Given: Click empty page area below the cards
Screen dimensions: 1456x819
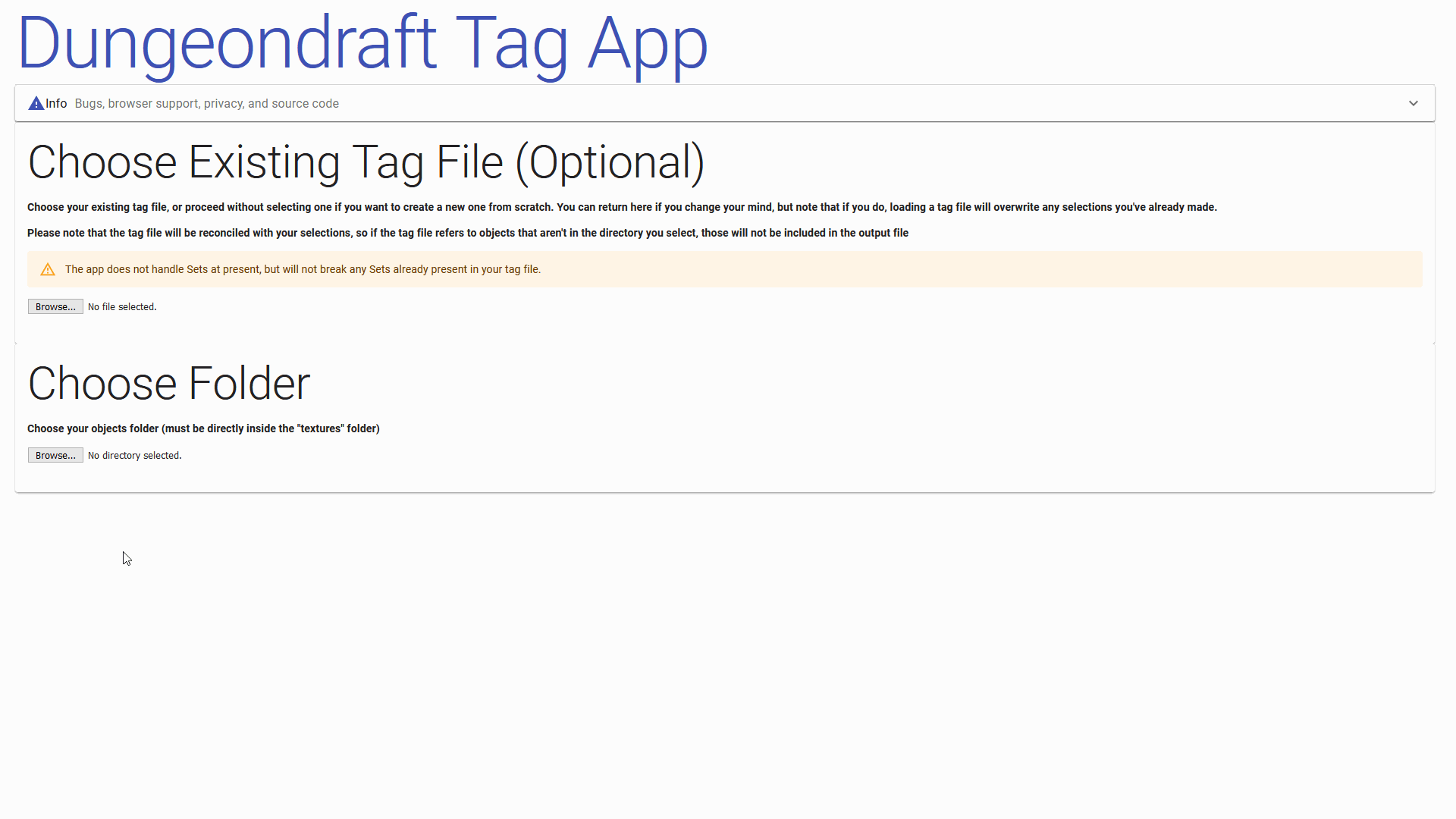Looking at the screenshot, I should [728, 652].
